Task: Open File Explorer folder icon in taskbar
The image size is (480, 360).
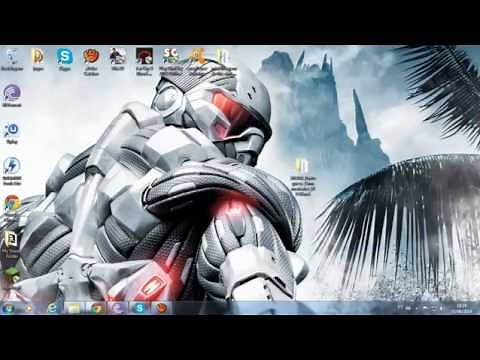Action: [75, 308]
